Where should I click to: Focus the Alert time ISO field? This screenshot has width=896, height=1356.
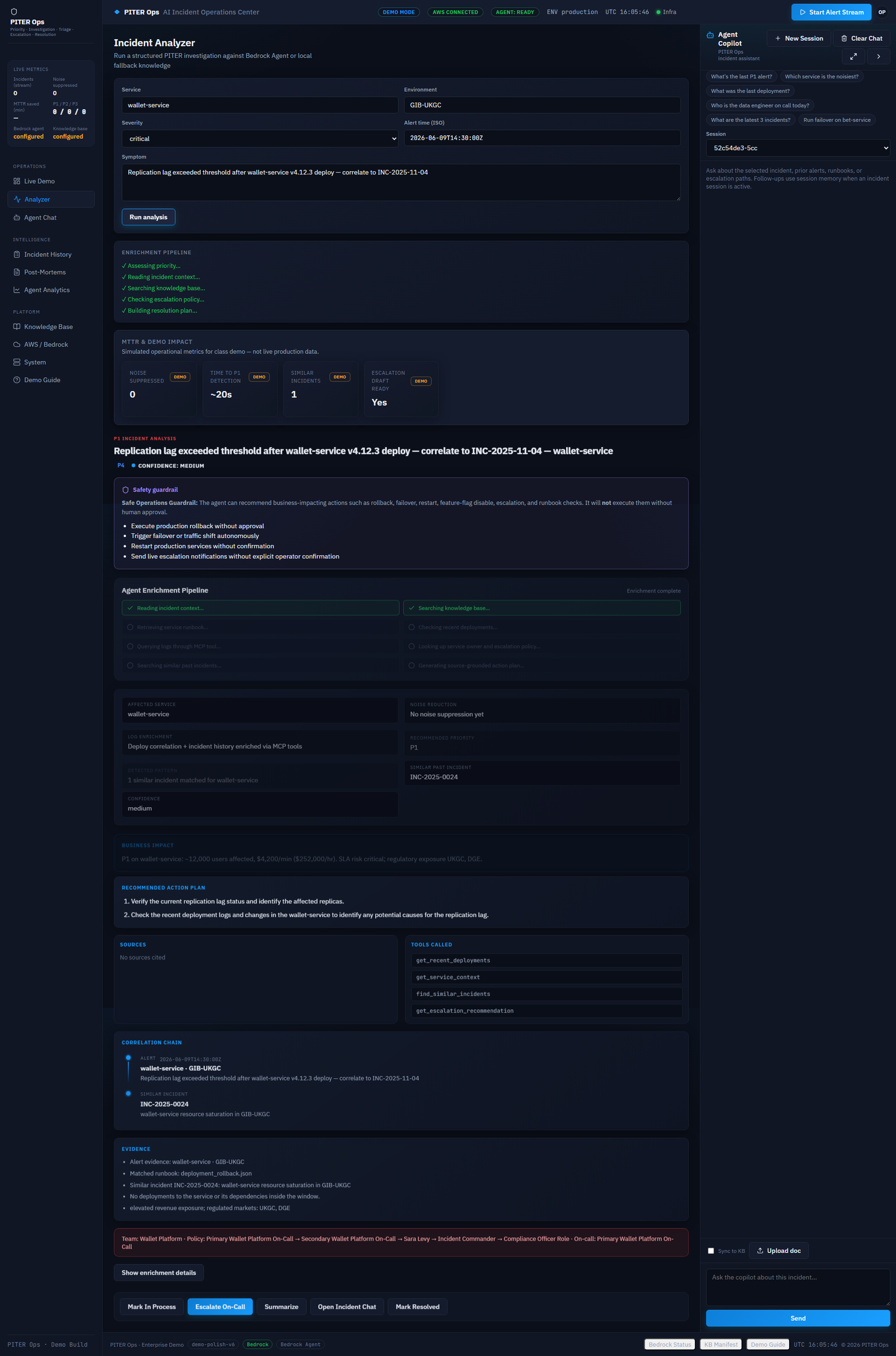[x=542, y=138]
